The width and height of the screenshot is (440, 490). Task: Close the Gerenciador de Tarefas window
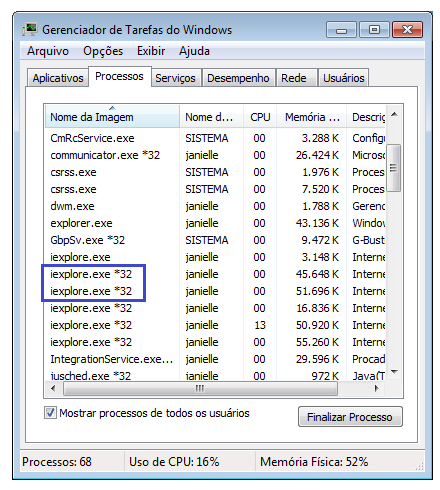(407, 30)
